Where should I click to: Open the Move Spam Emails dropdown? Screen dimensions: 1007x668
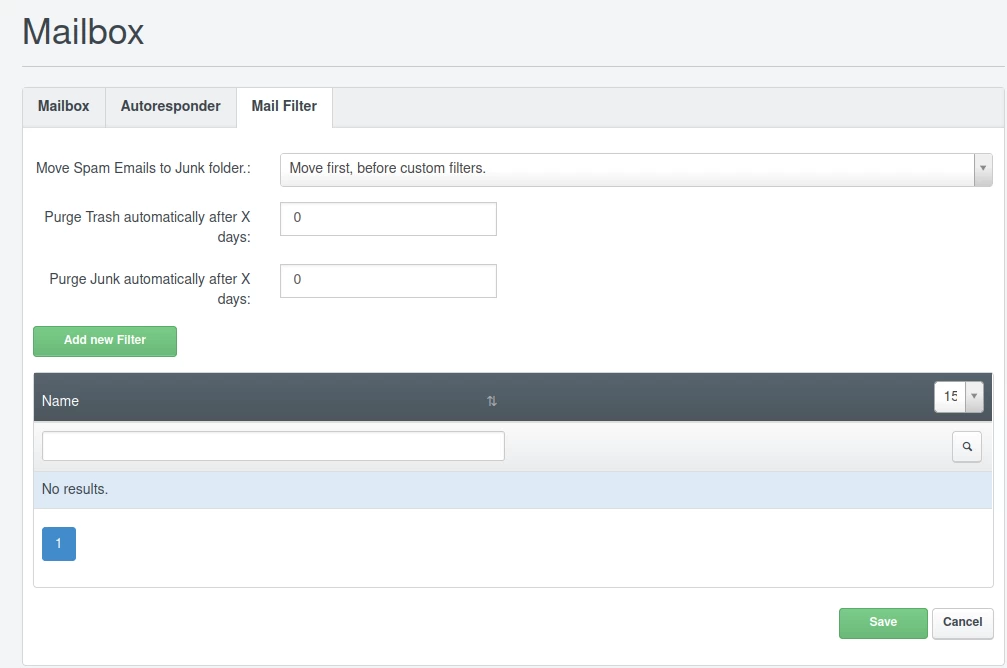coord(635,169)
